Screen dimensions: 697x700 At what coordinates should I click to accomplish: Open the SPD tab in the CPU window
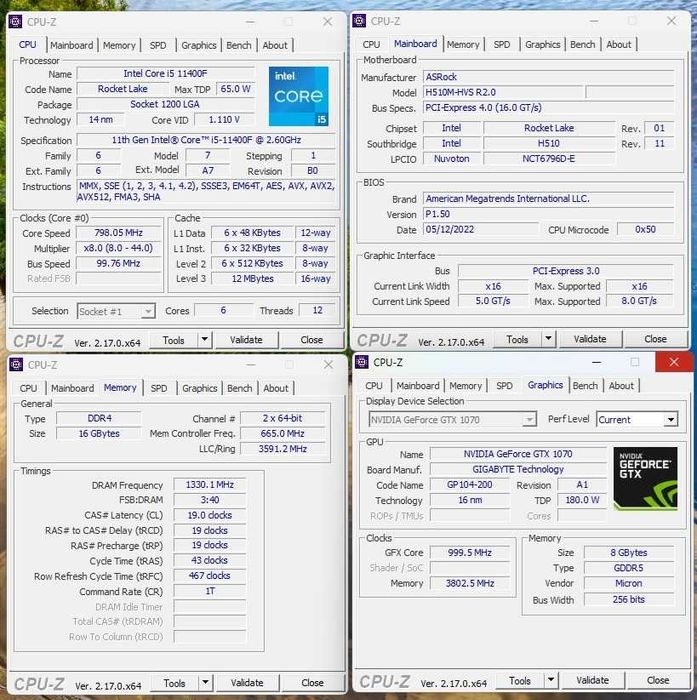pos(158,45)
